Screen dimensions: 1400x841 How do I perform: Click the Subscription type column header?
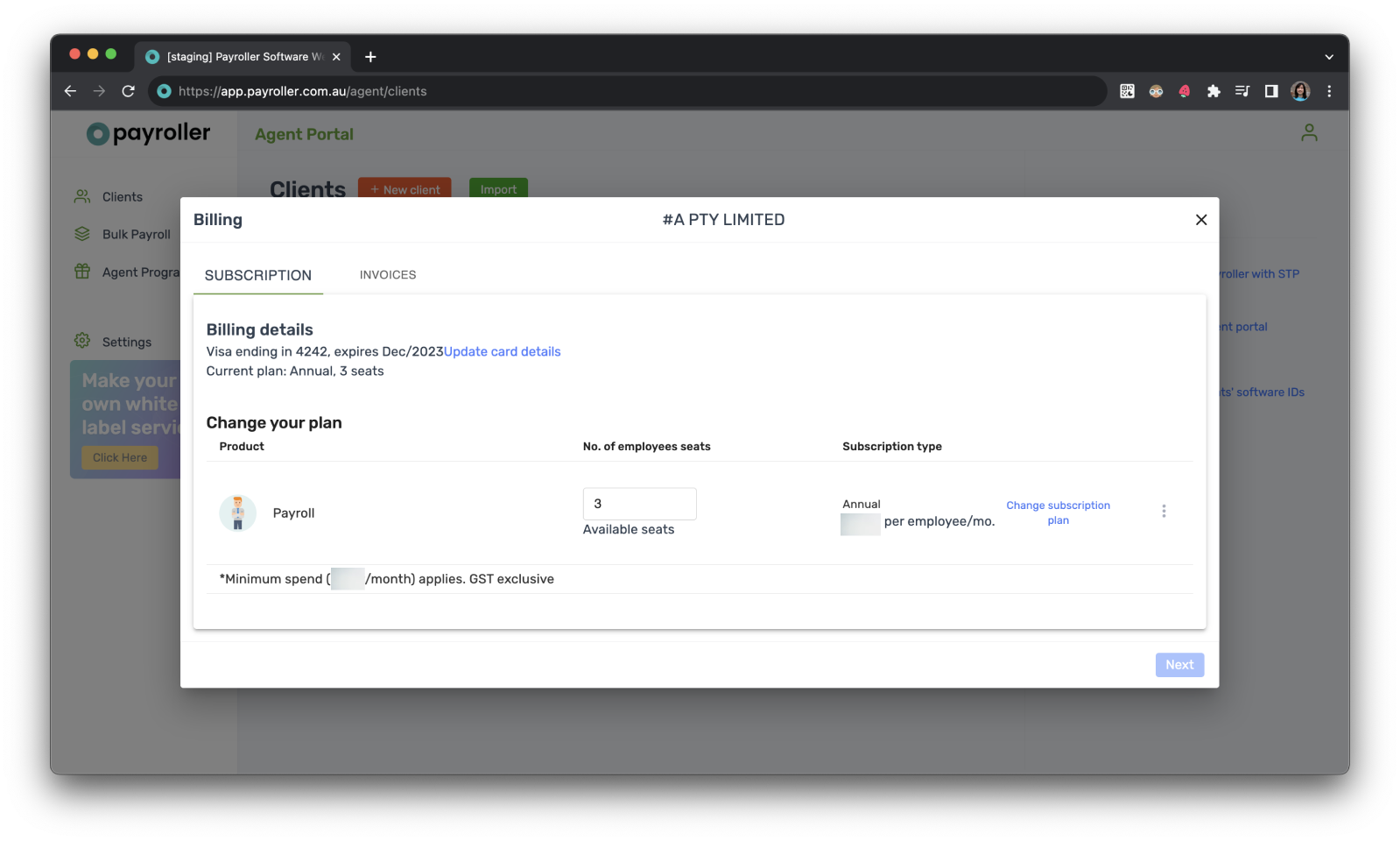tap(892, 447)
